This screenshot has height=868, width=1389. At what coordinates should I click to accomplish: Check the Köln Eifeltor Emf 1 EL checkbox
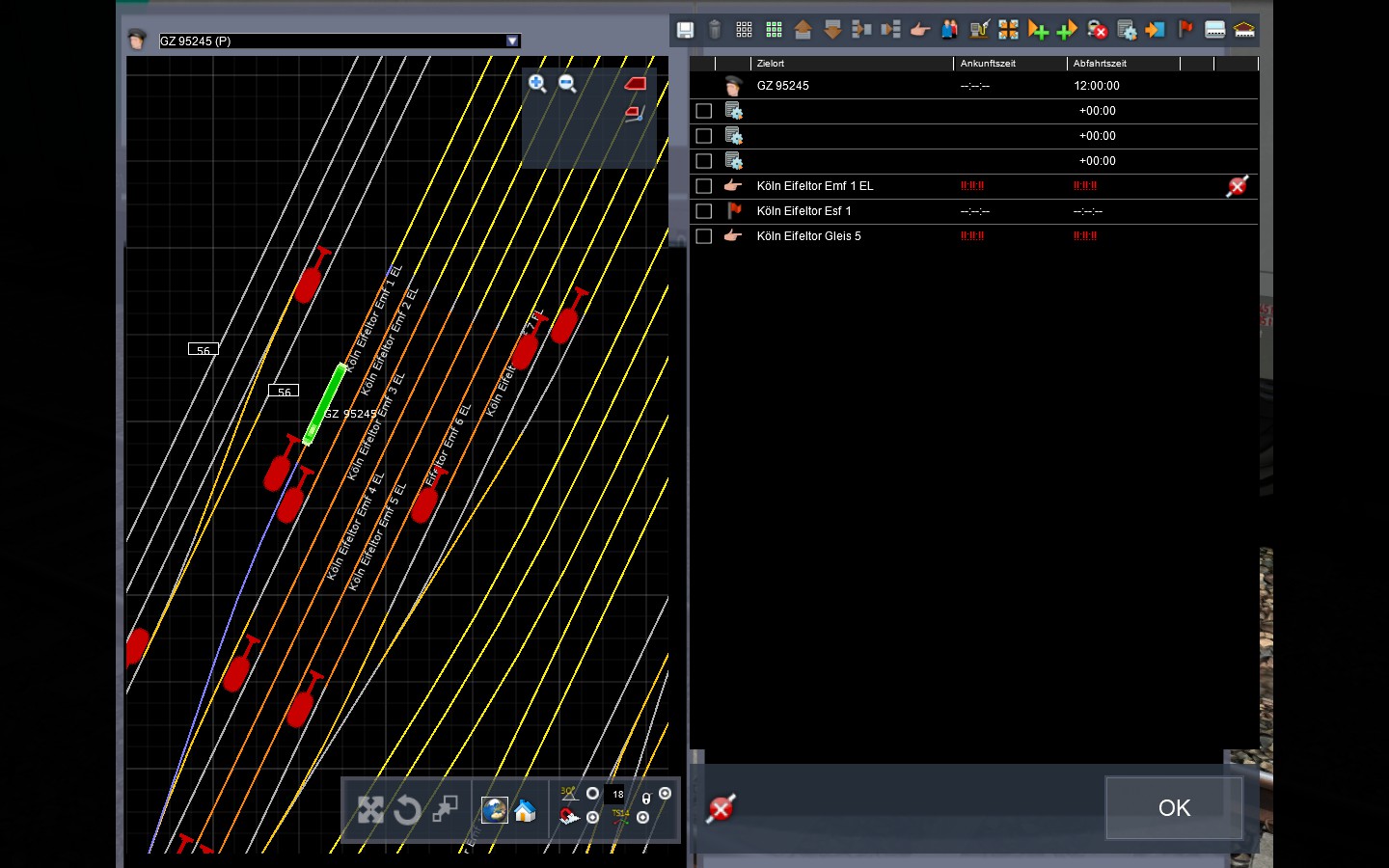(x=704, y=186)
